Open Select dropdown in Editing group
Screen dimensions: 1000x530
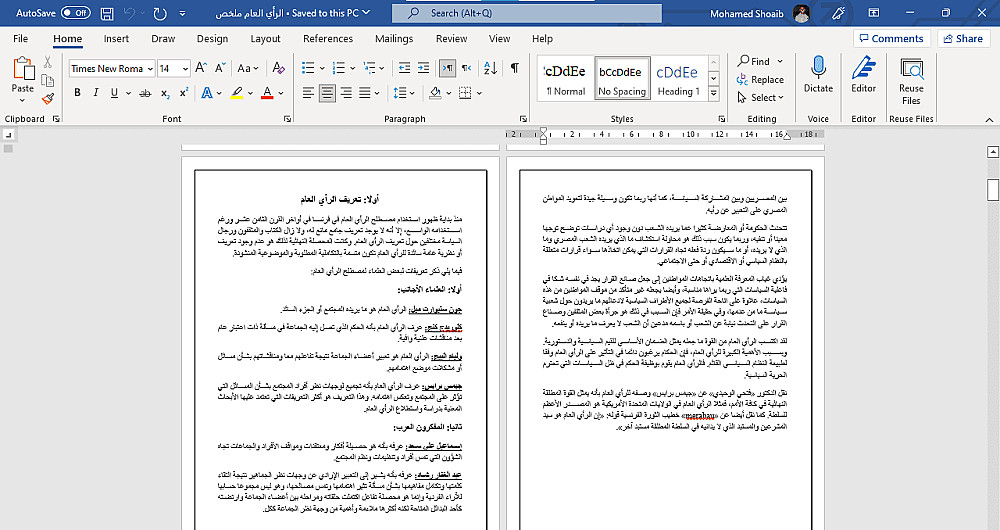pyautogui.click(x=760, y=98)
